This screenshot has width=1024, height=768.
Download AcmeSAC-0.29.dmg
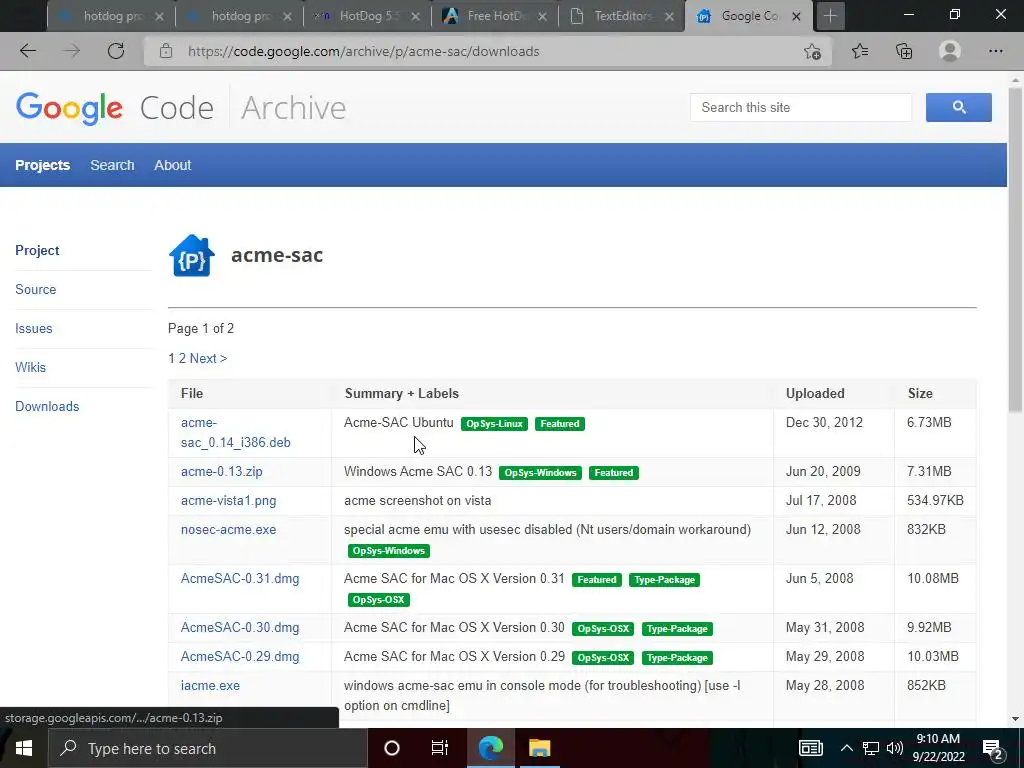click(x=240, y=656)
